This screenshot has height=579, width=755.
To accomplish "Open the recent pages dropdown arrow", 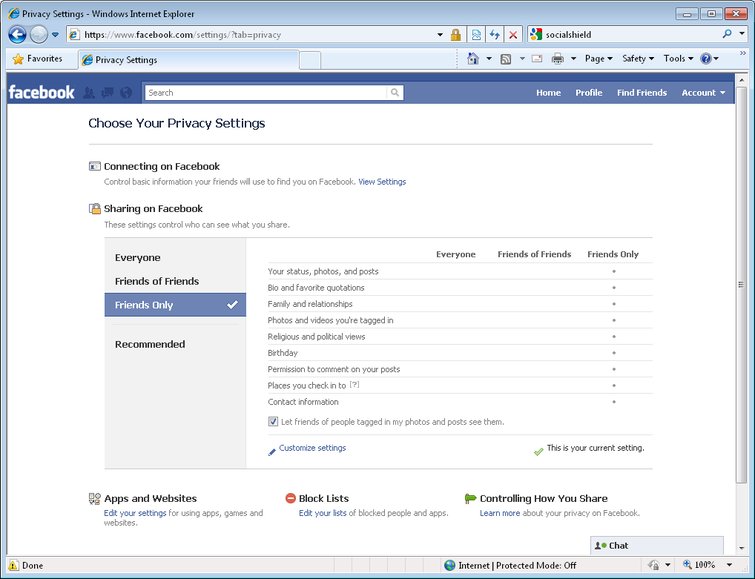I will click(55, 35).
